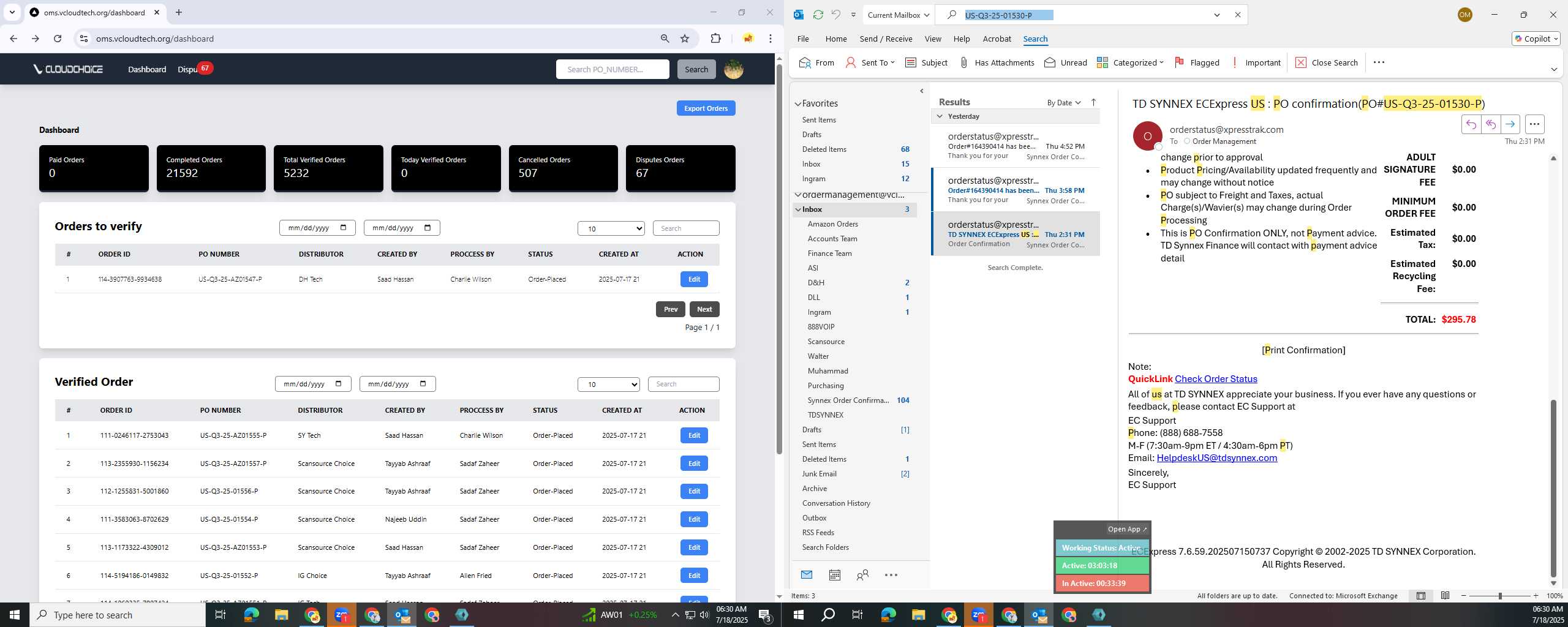This screenshot has width=1568, height=627.
Task: Open the By Date sort dropdown
Action: (1064, 102)
